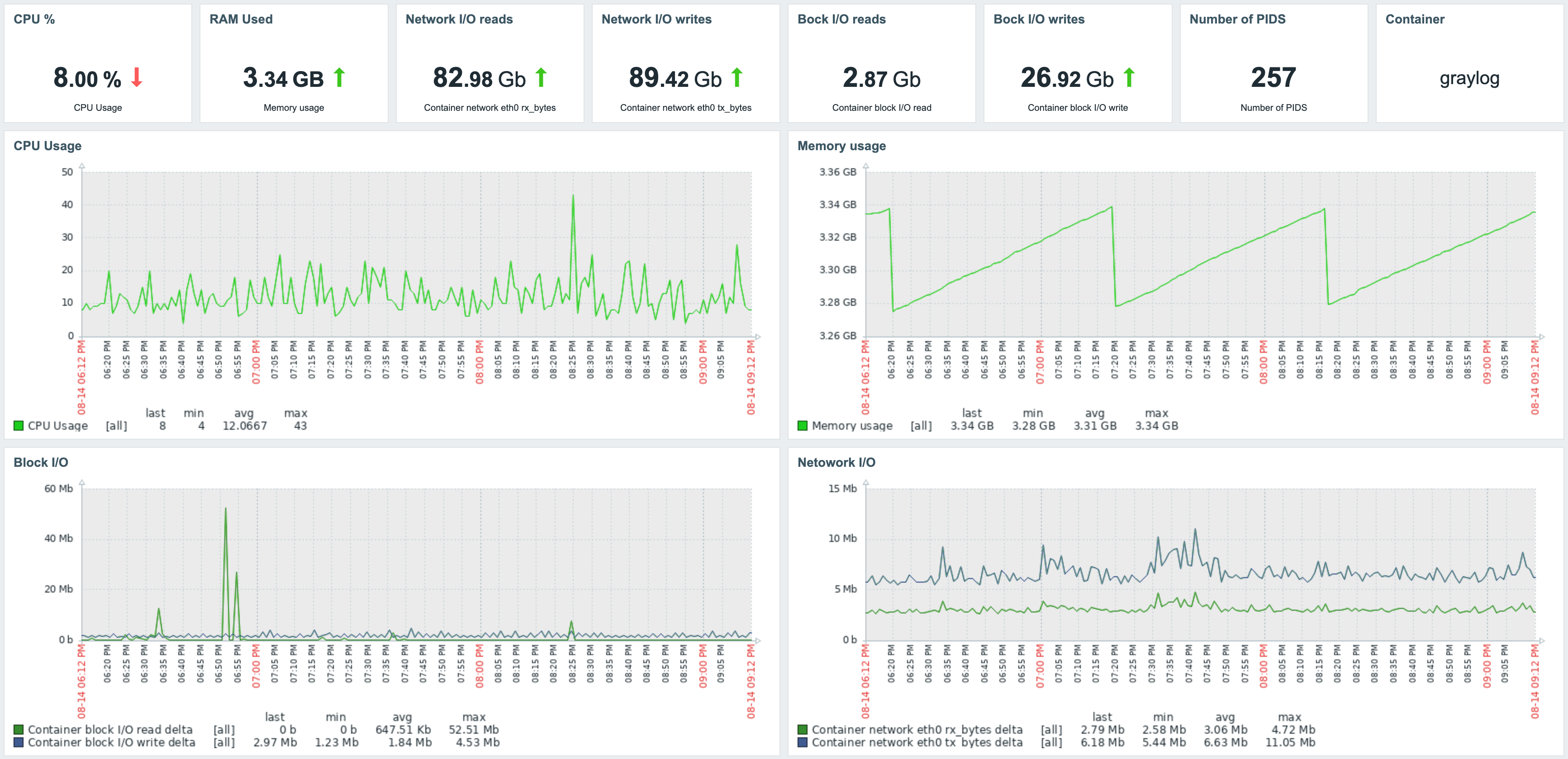The width and height of the screenshot is (1568, 759).
Task: Click the 257 Number of PIDS value
Action: click(1273, 78)
